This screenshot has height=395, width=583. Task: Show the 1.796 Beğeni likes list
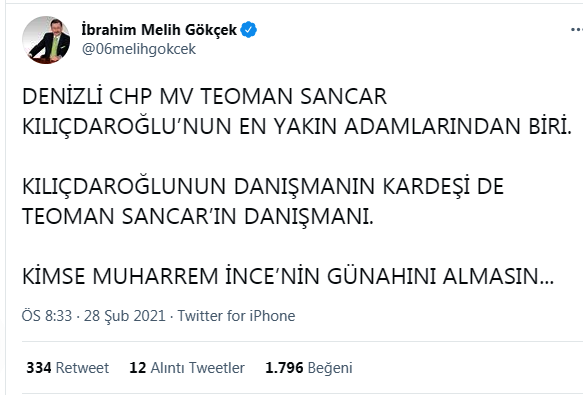[x=309, y=368]
